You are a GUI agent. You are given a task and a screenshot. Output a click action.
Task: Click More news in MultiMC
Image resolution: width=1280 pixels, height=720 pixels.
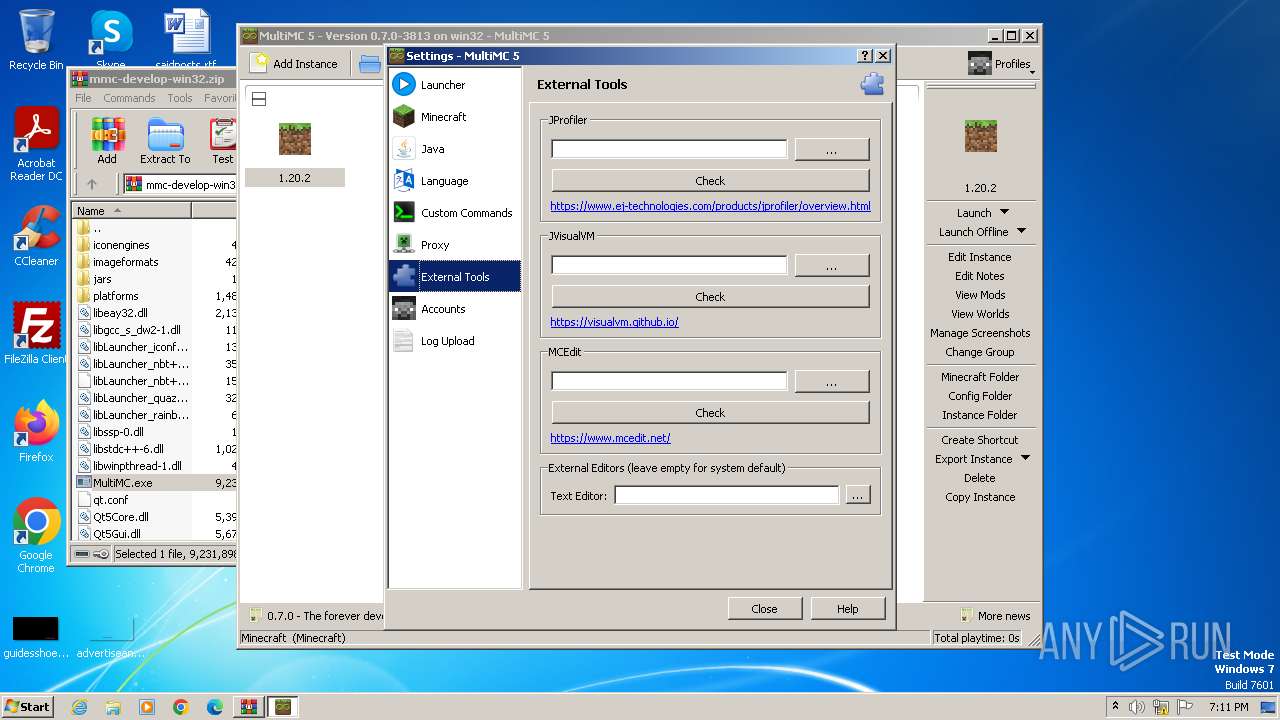tap(995, 616)
